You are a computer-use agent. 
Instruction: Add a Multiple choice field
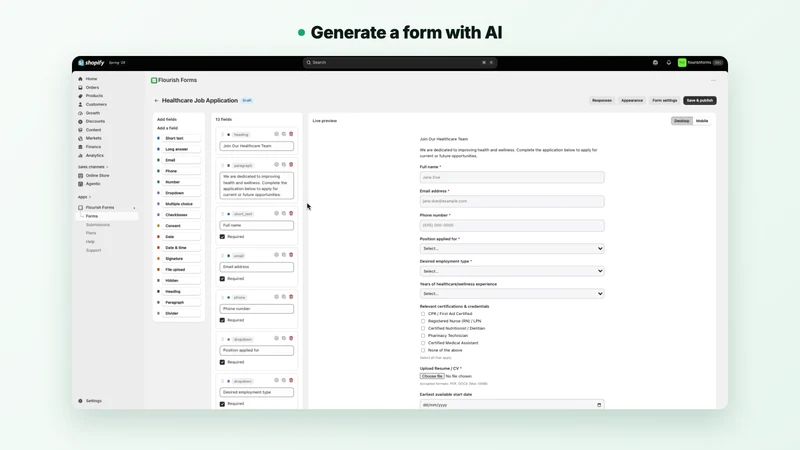pos(179,204)
